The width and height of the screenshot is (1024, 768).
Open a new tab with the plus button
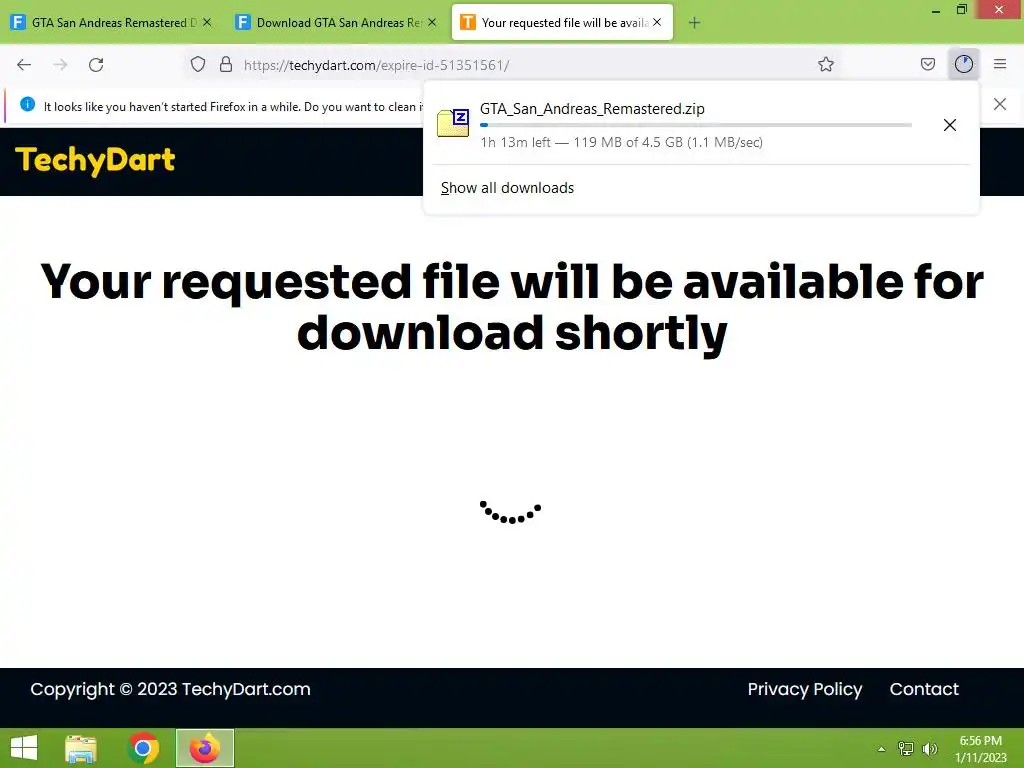point(694,23)
